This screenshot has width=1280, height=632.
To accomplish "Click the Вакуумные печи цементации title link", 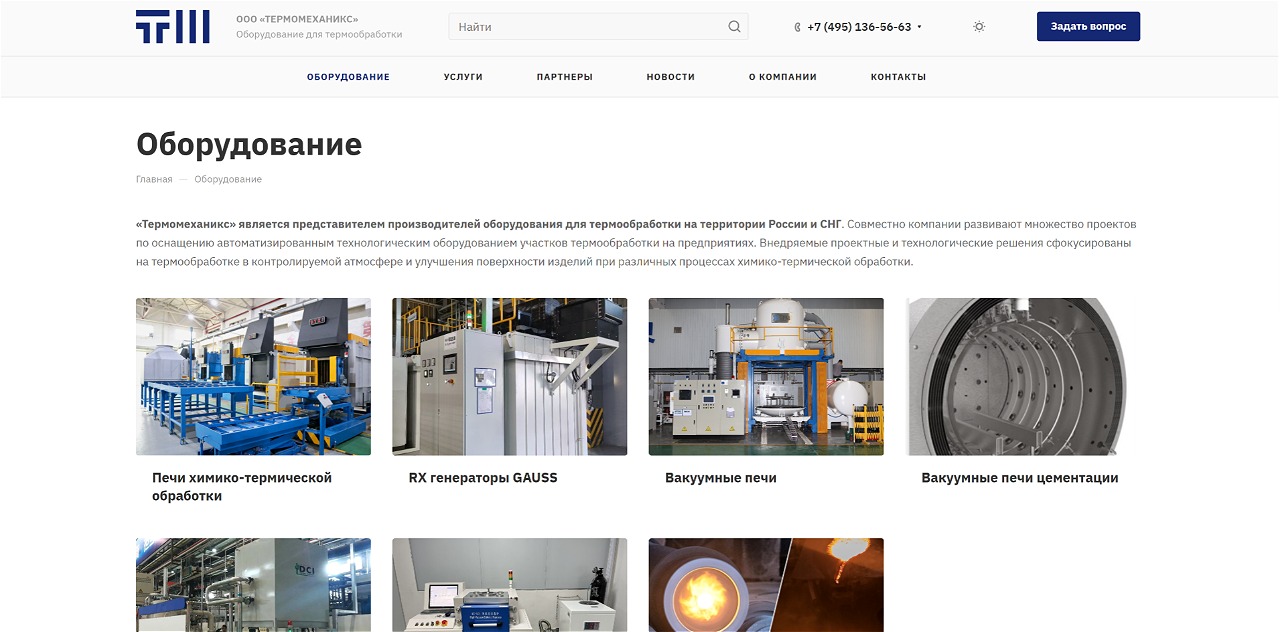I will point(1019,478).
